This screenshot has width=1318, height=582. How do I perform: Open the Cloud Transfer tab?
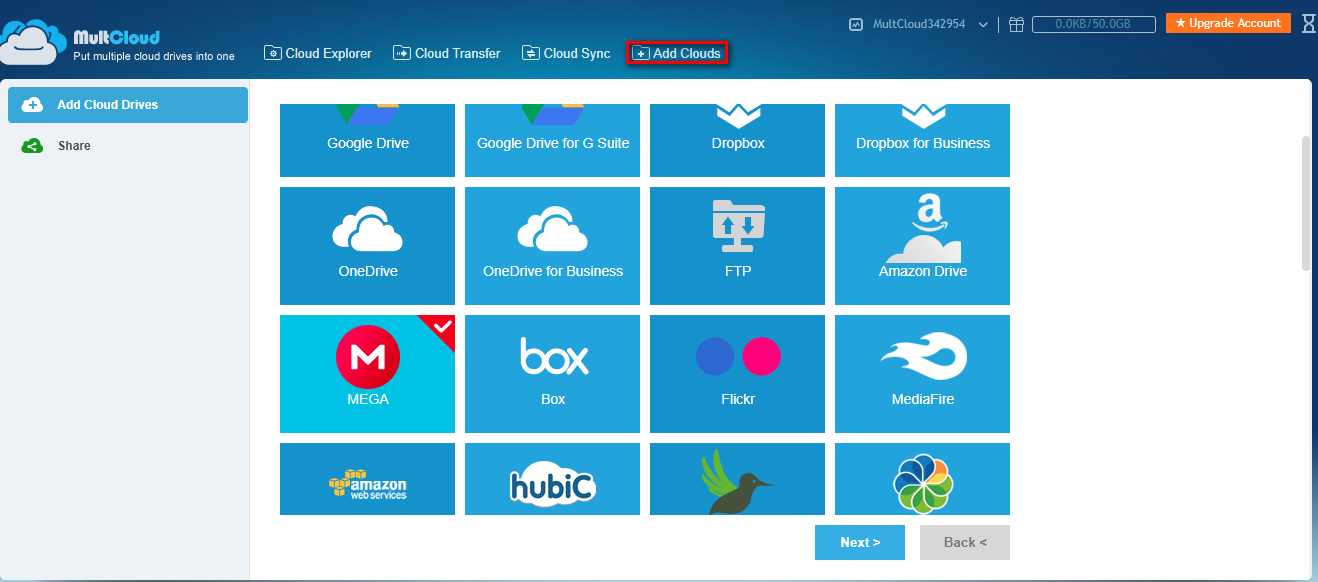tap(446, 53)
